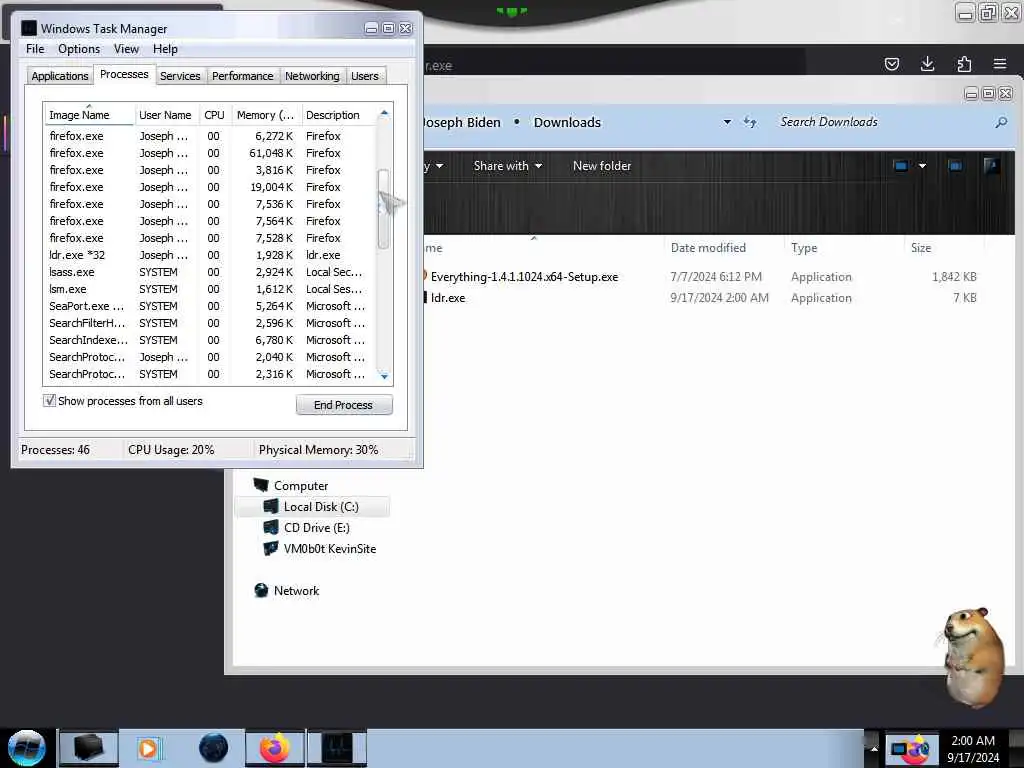Open Firefox extensions puzzle icon

(964, 63)
